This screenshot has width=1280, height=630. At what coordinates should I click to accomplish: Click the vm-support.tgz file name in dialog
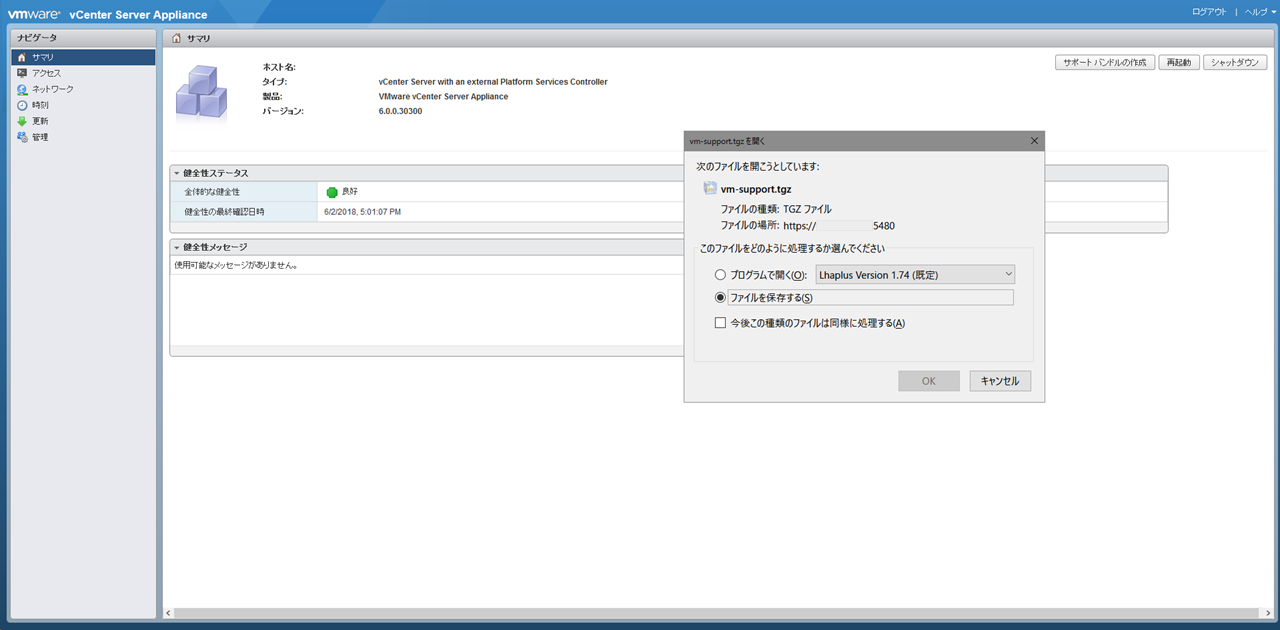point(756,188)
